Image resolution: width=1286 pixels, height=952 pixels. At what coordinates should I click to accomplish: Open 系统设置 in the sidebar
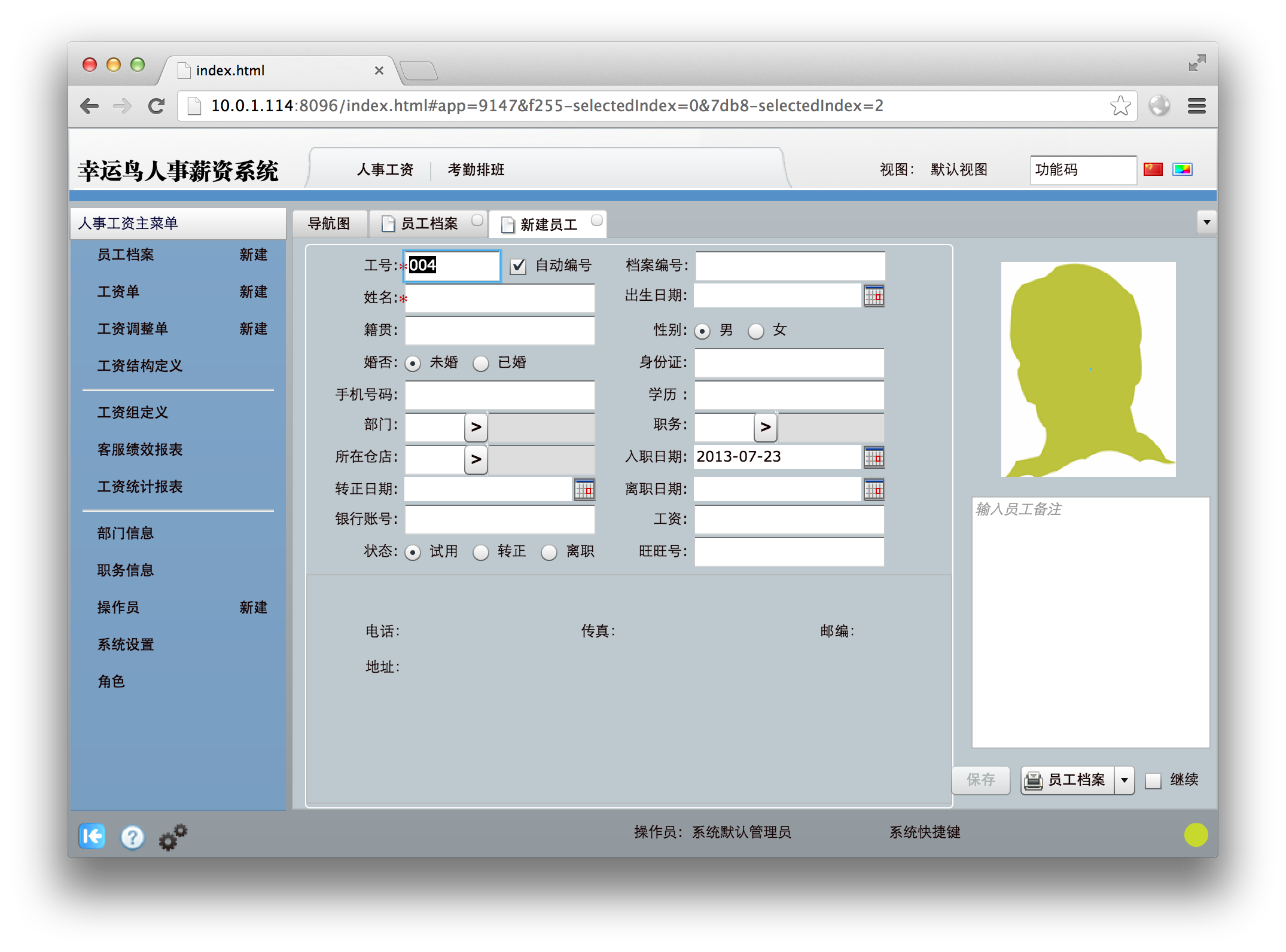[126, 645]
